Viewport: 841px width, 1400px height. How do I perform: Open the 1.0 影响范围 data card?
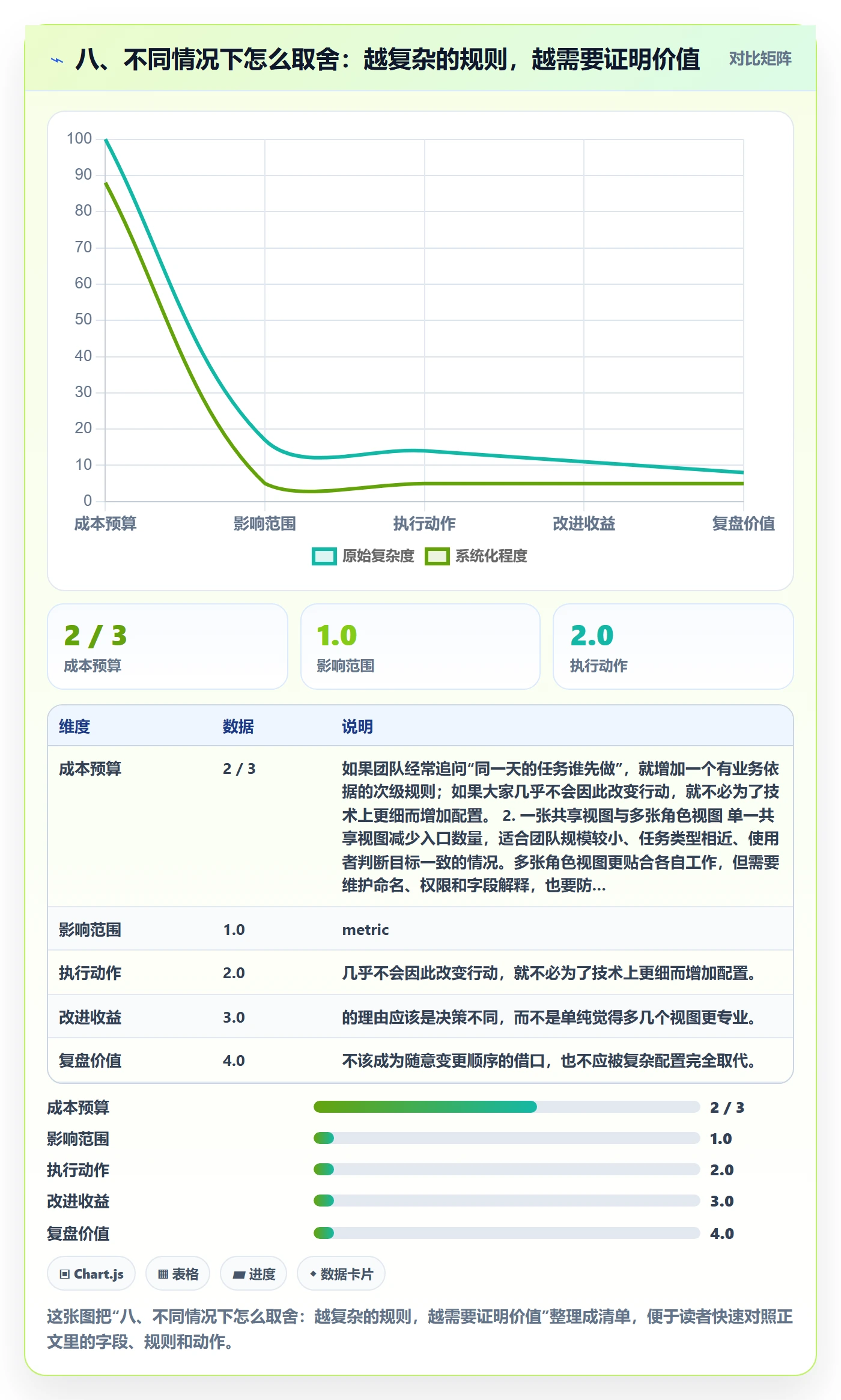[421, 647]
